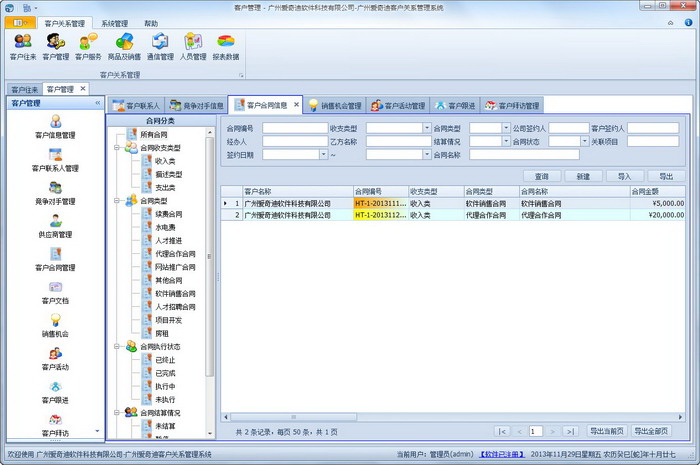Viewport: 700px width, 465px height.
Task: Open the 签约日期 start date picker
Action: (x=324, y=155)
